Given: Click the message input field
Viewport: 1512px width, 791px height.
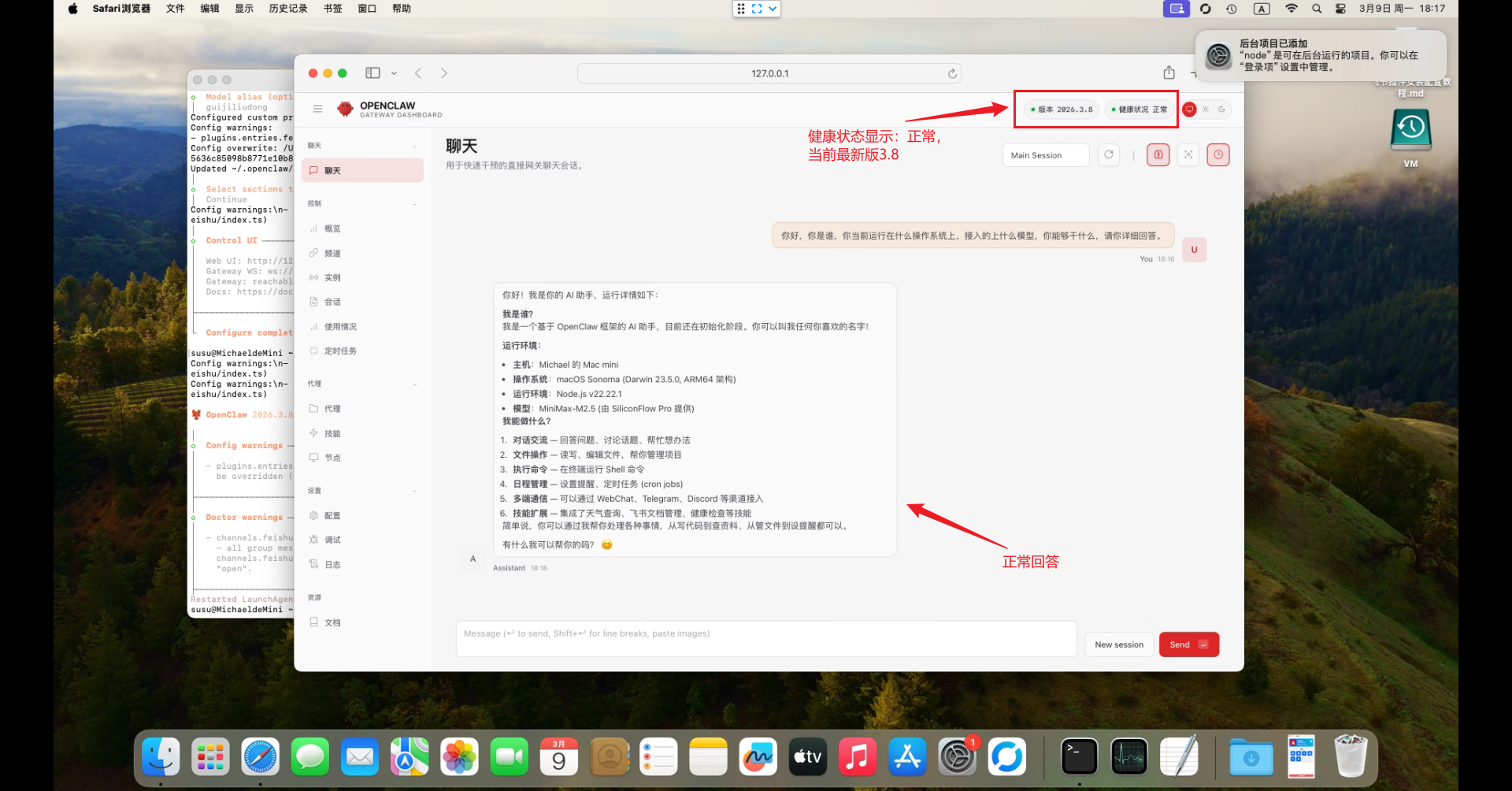Looking at the screenshot, I should 765,638.
